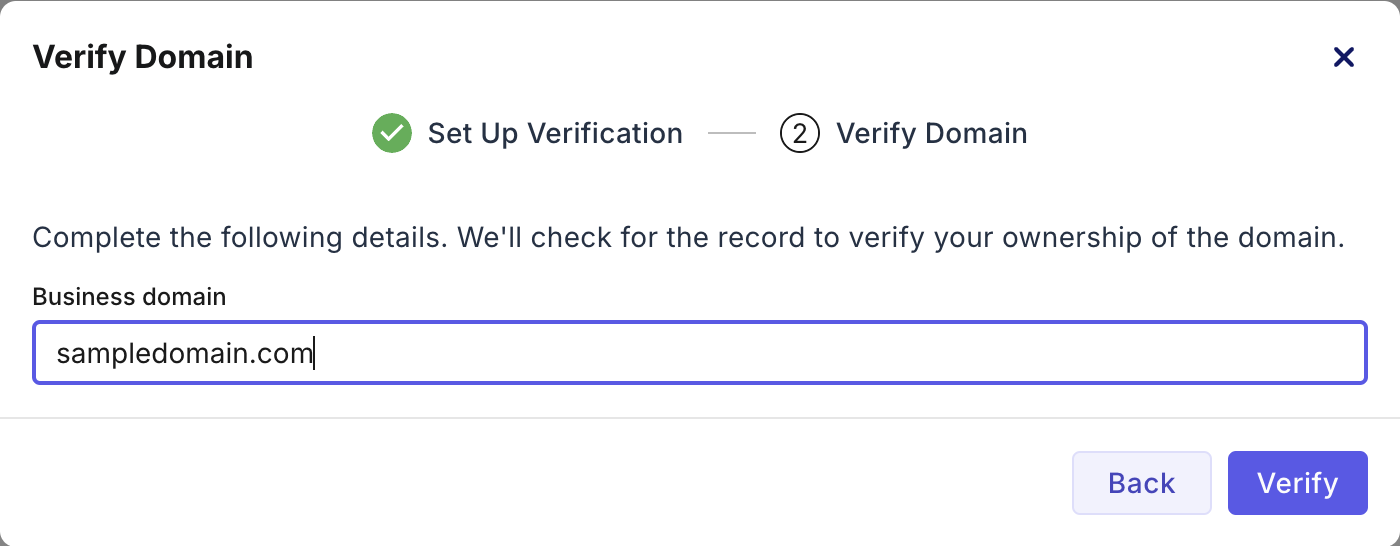Viewport: 1400px width, 546px height.
Task: Select the Set Up Verification step label
Action: click(x=555, y=133)
